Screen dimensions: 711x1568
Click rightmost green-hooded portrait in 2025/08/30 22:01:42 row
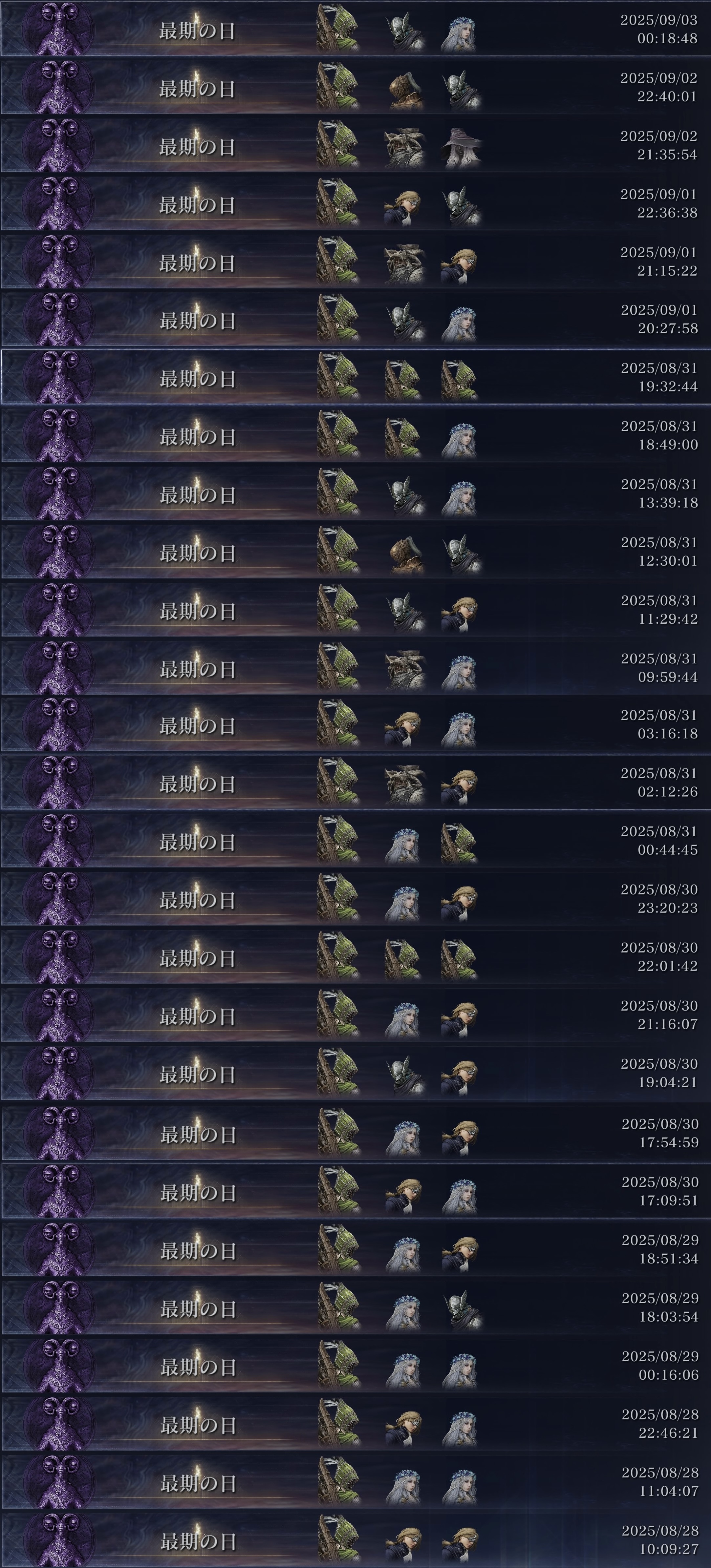coord(460,959)
